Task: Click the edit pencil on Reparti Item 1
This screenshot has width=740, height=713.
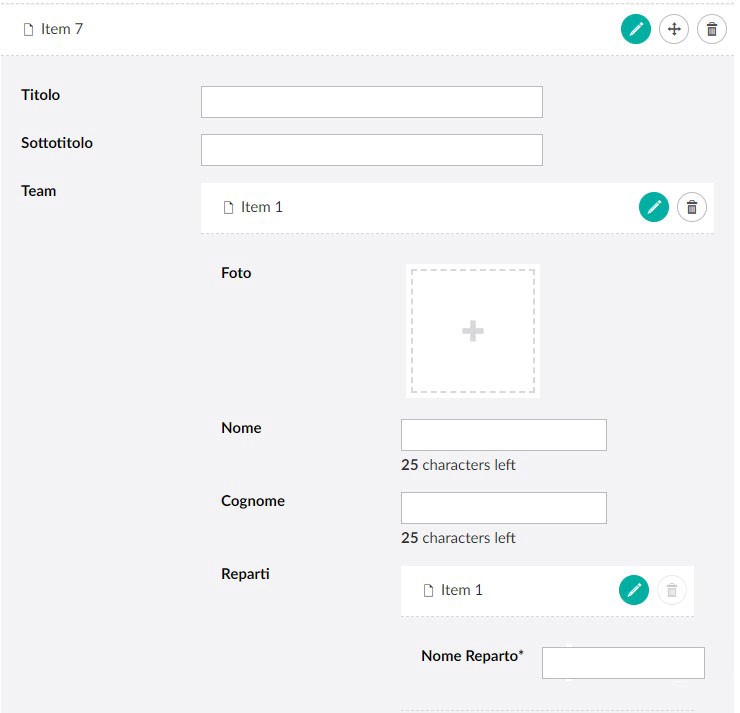Action: click(x=634, y=590)
